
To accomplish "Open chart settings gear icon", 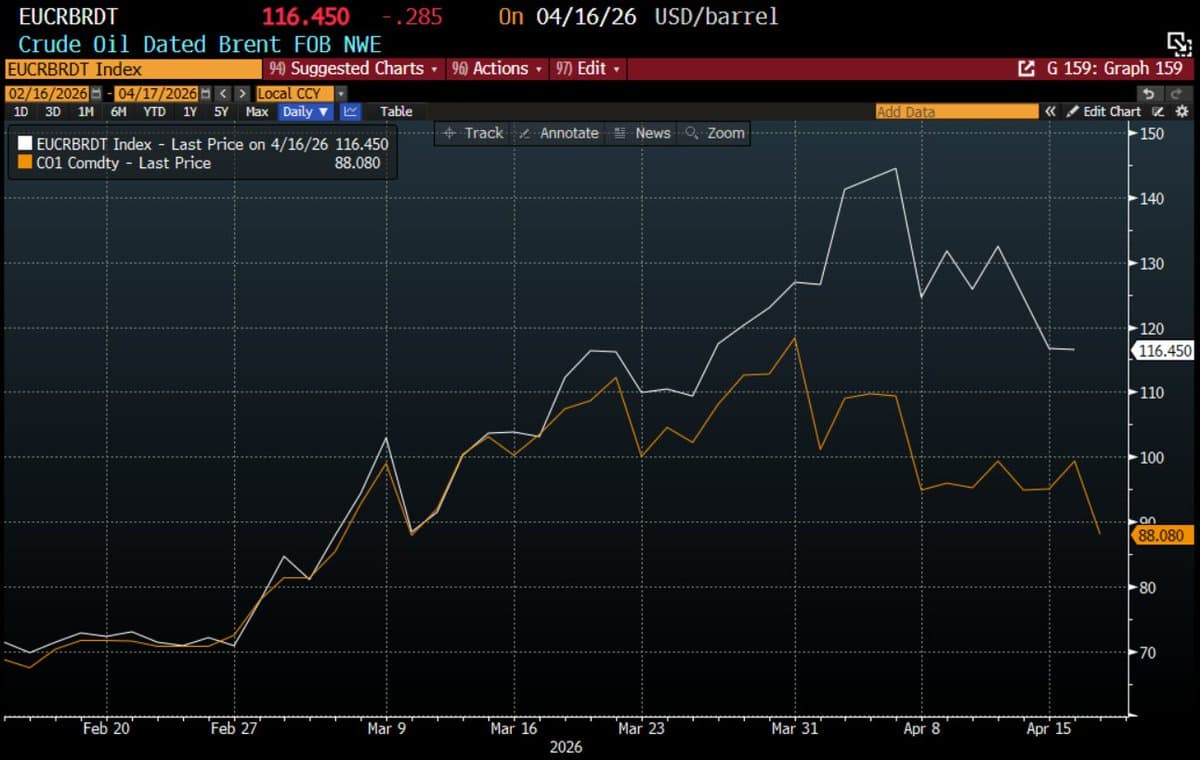I will coord(1182,112).
